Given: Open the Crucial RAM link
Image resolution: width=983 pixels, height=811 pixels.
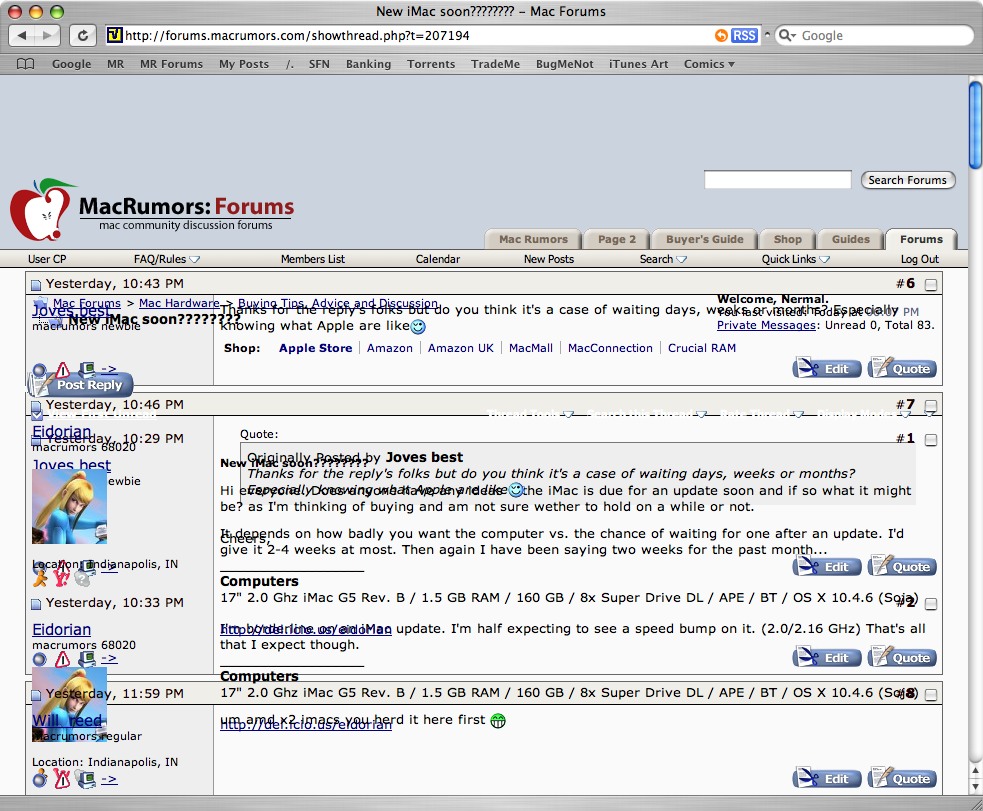Looking at the screenshot, I should [702, 348].
